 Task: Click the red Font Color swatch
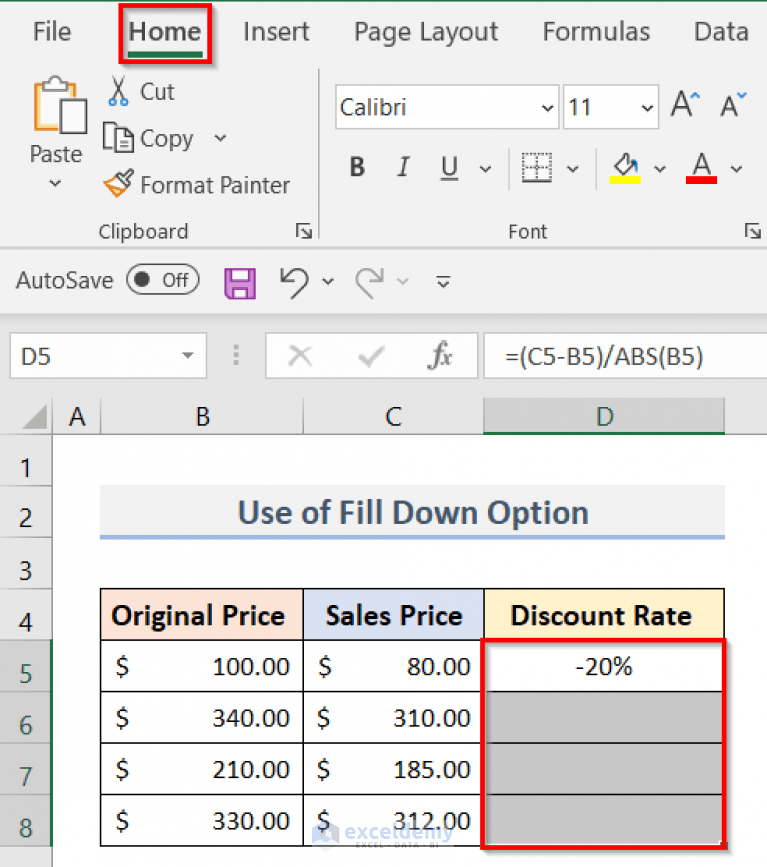pyautogui.click(x=701, y=167)
